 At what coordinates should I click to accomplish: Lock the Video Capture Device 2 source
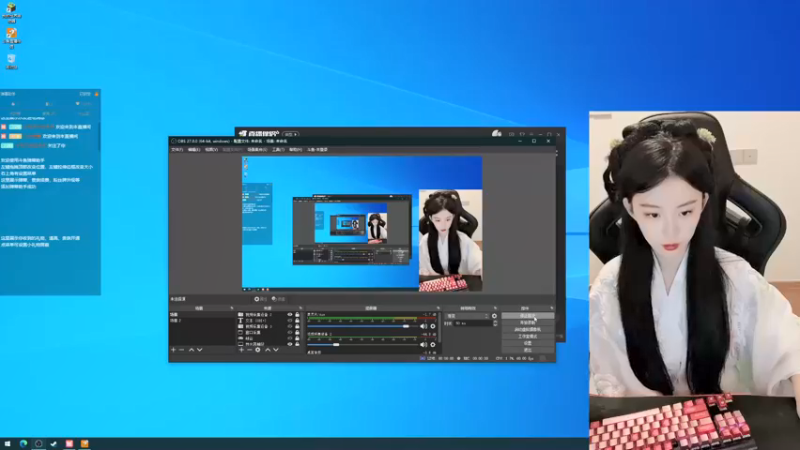coord(297,315)
